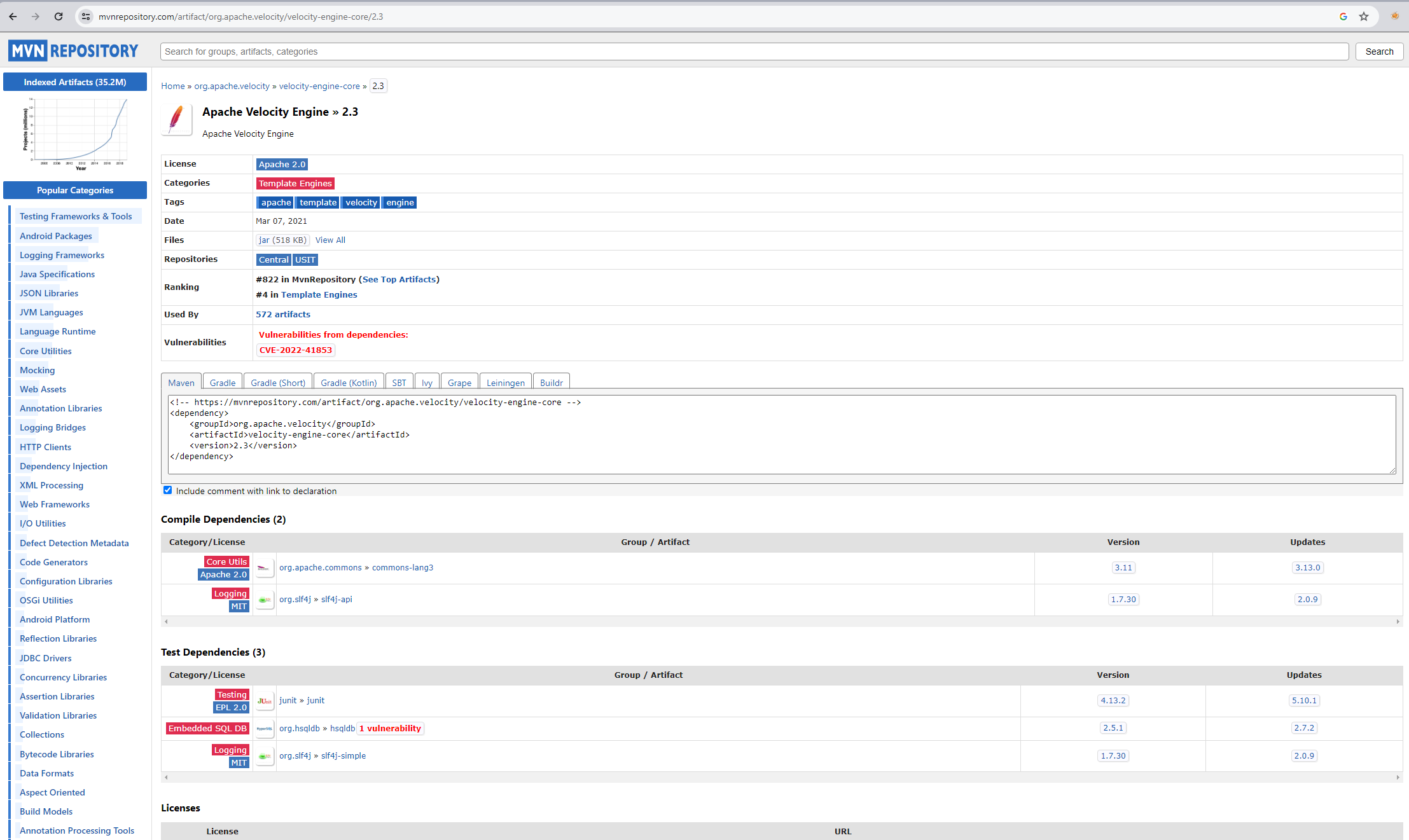The width and height of the screenshot is (1409, 840).
Task: Open the 572 artifacts used-by link
Action: coord(283,314)
